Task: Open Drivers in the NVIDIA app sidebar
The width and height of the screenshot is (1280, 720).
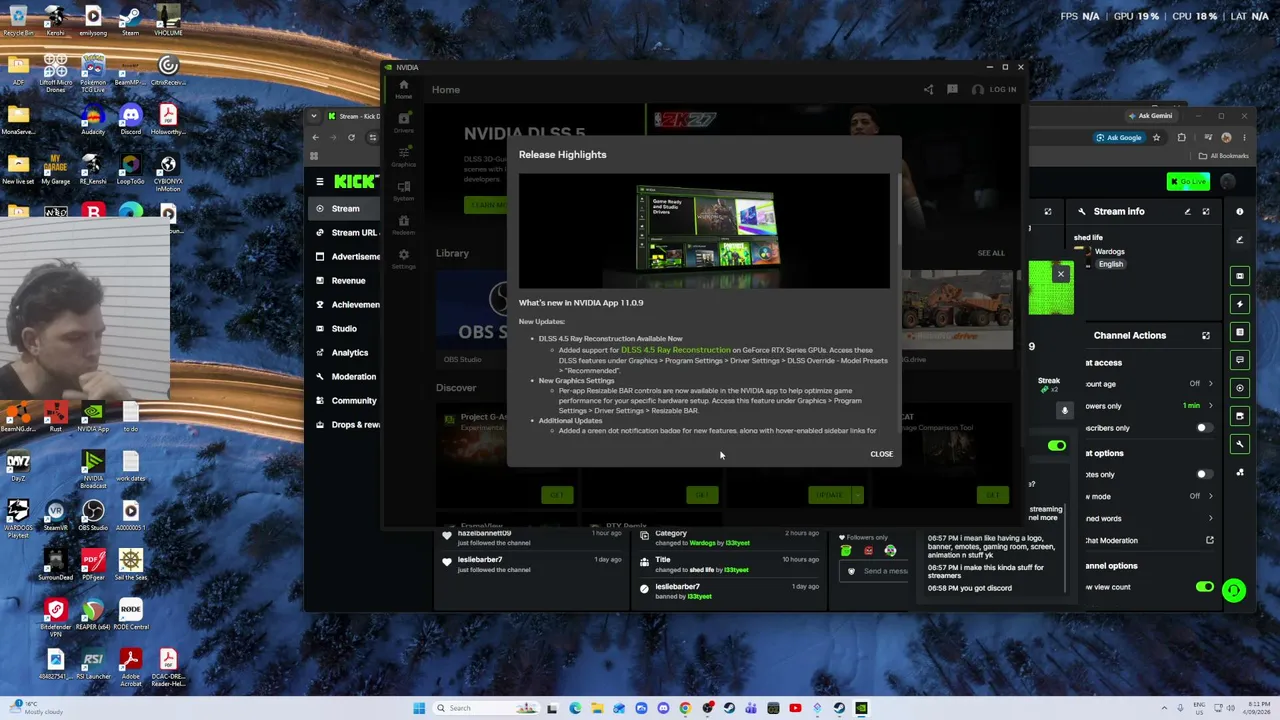Action: [x=403, y=123]
